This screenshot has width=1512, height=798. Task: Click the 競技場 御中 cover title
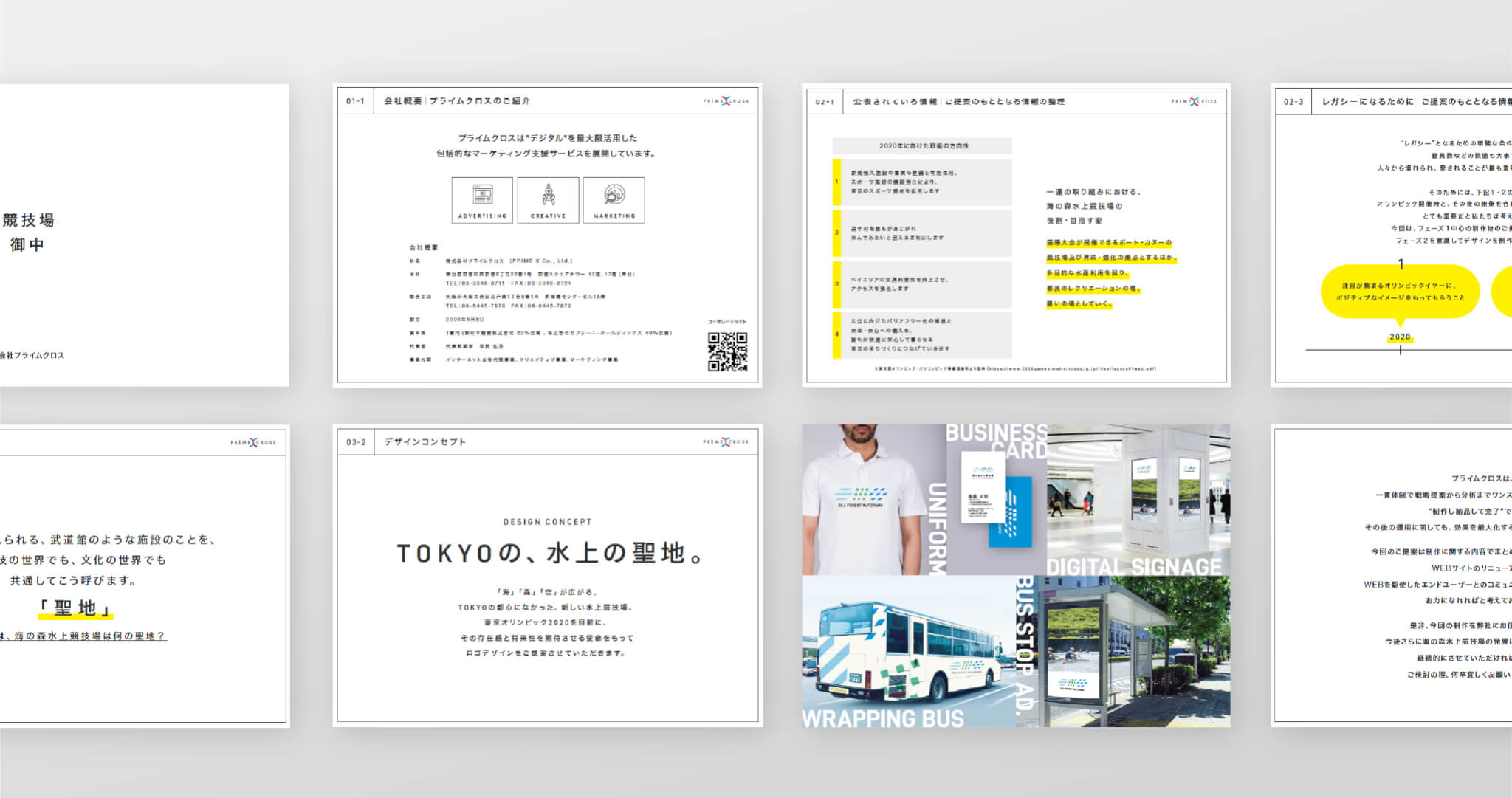coord(27,232)
